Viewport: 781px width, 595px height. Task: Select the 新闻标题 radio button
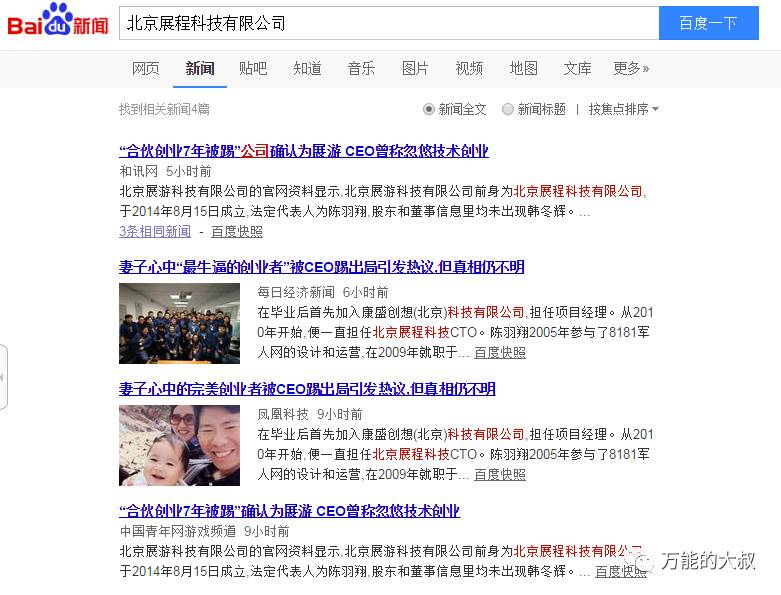[508, 109]
